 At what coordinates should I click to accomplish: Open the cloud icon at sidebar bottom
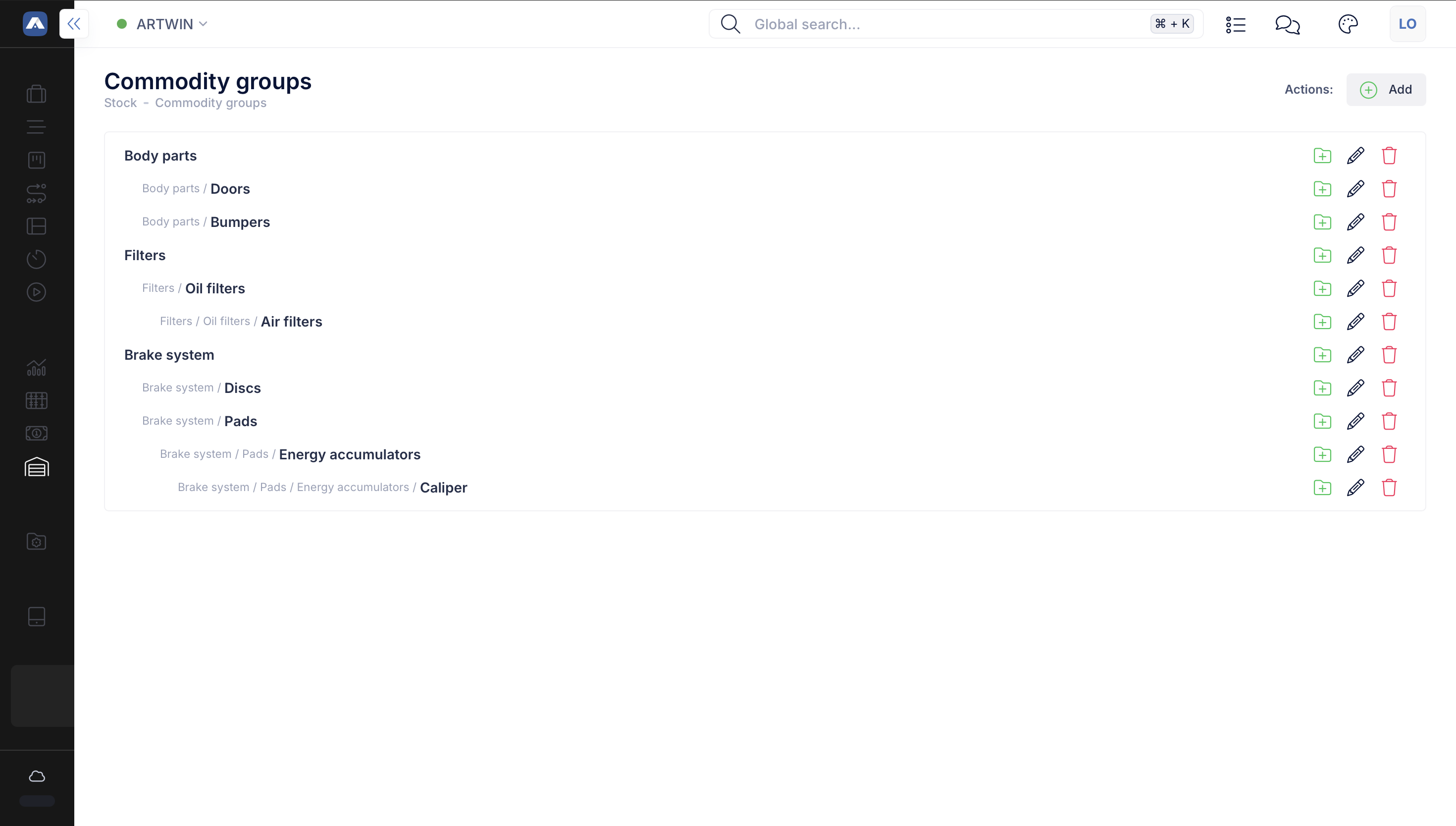(37, 776)
